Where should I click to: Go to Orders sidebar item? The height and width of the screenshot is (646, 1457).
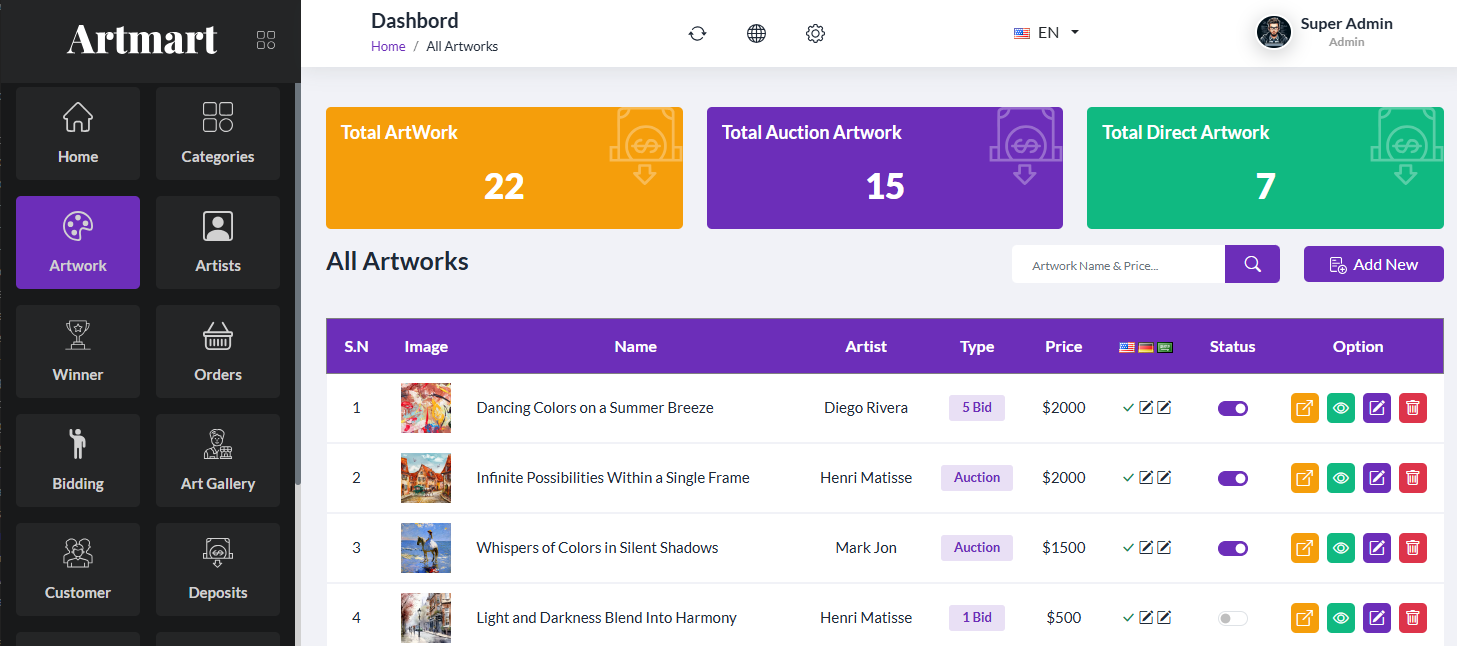pos(218,351)
